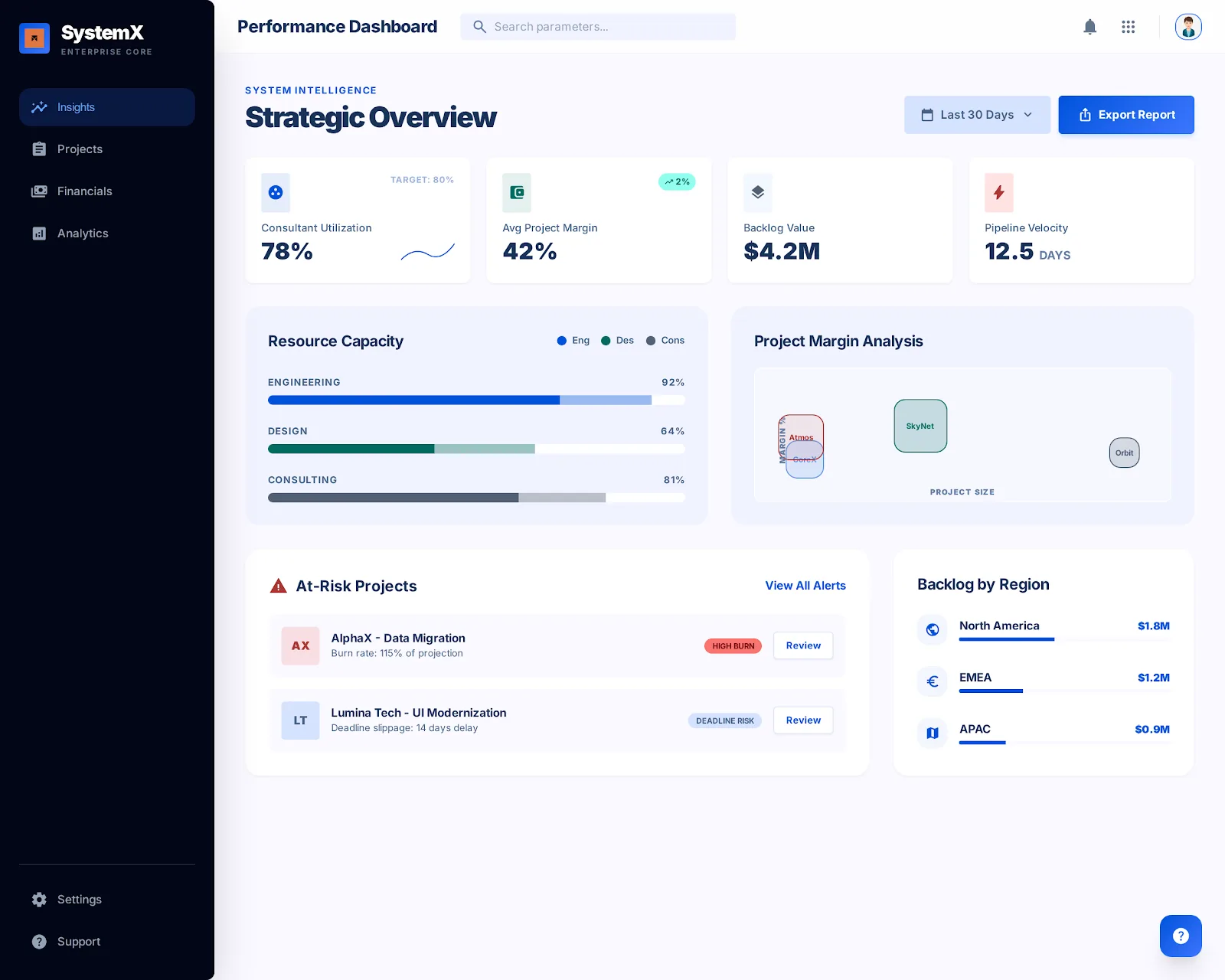Viewport: 1225px width, 980px height.
Task: Review the Lumina Tech UI Modernization project
Action: 803,720
